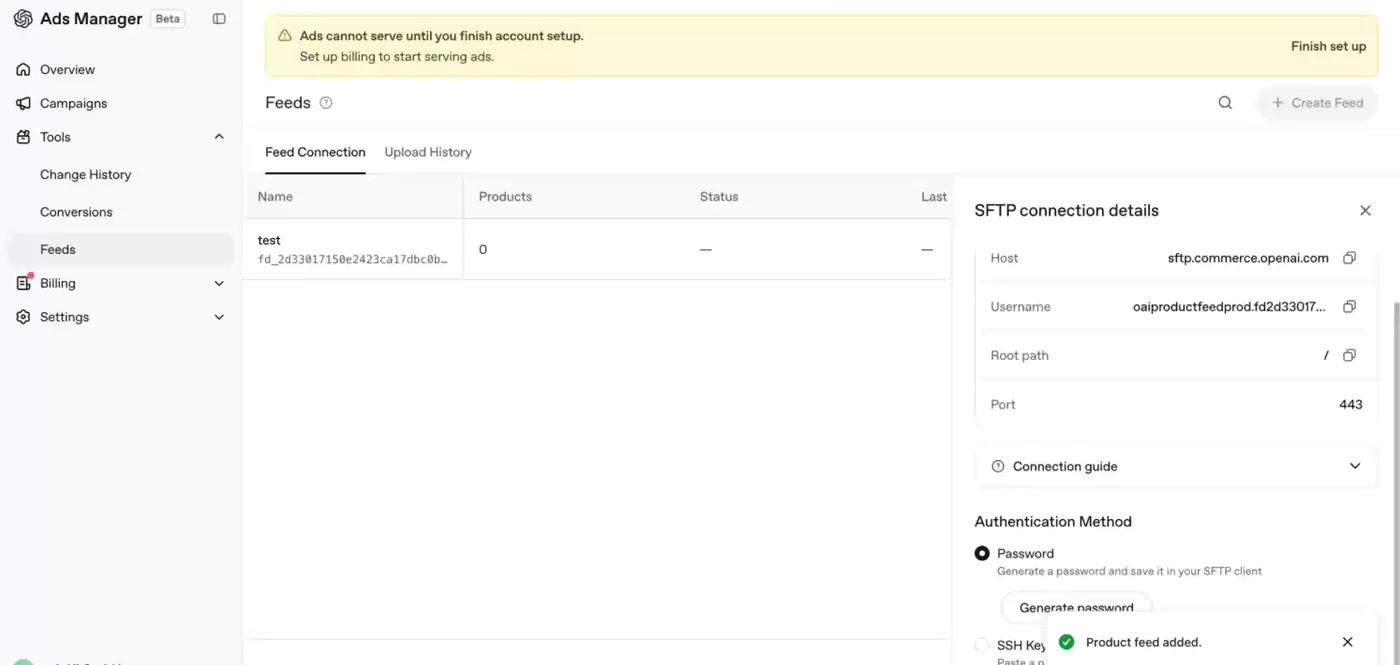Image resolution: width=1400 pixels, height=665 pixels.
Task: Close the SFTP connection details panel
Action: point(1365,211)
